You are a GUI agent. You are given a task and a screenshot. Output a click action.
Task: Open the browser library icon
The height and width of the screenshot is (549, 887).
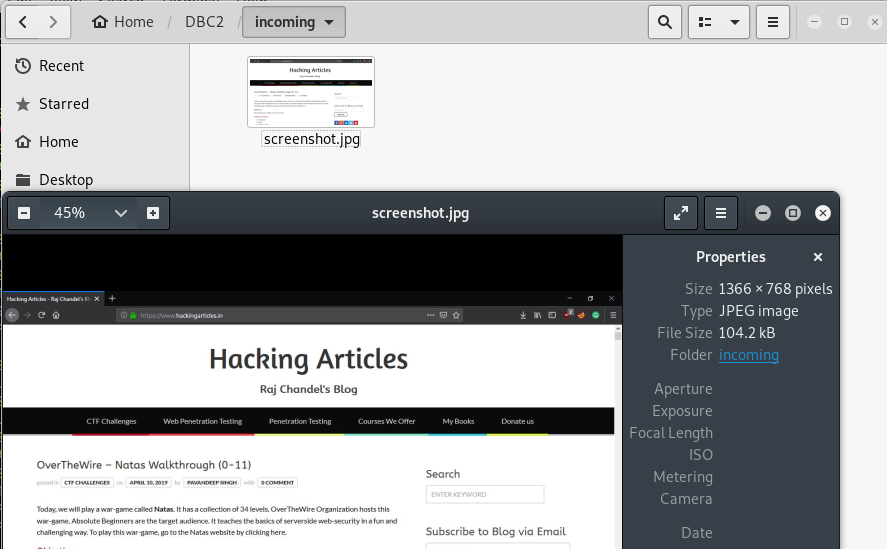click(537, 315)
